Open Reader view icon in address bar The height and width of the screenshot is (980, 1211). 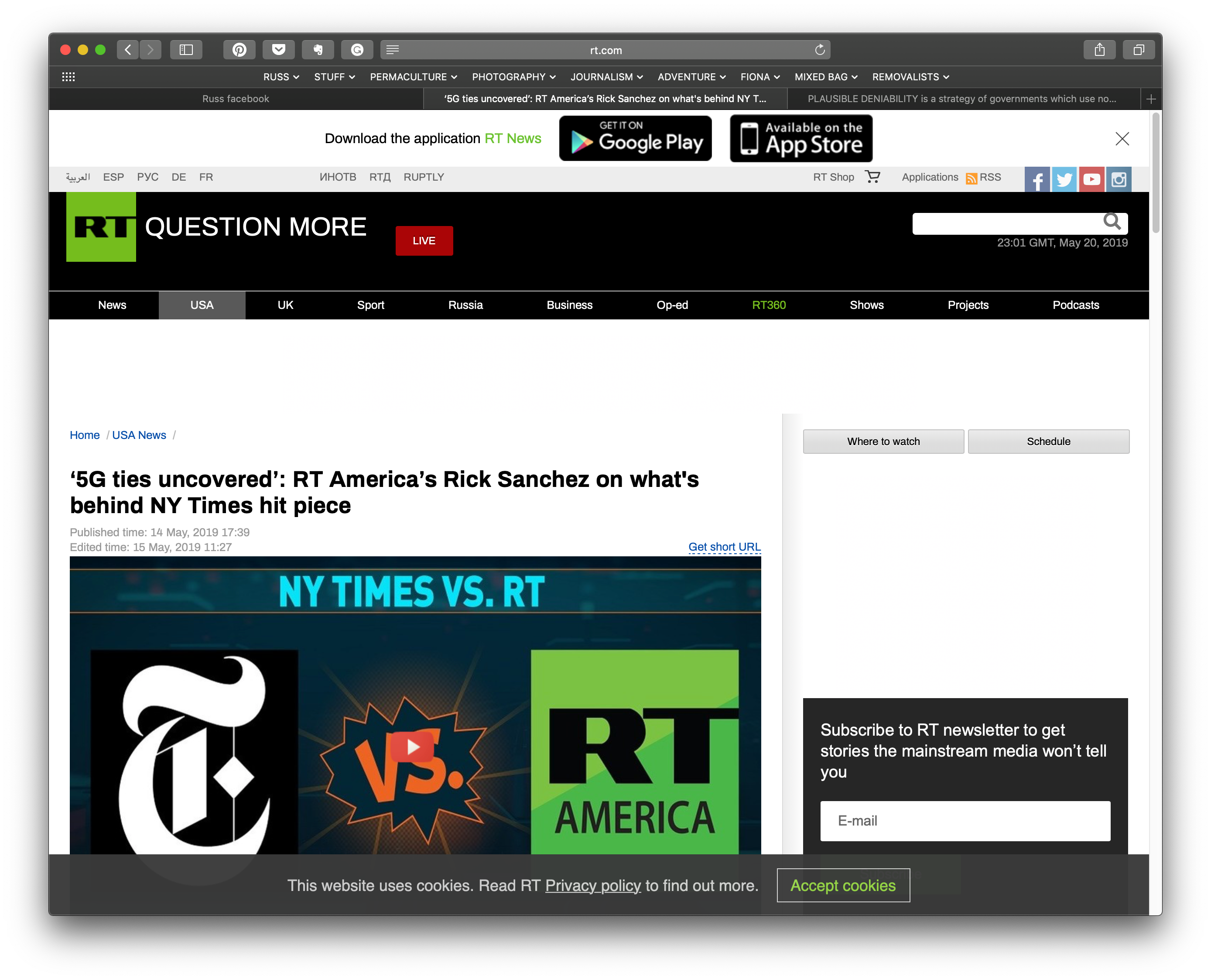point(393,50)
